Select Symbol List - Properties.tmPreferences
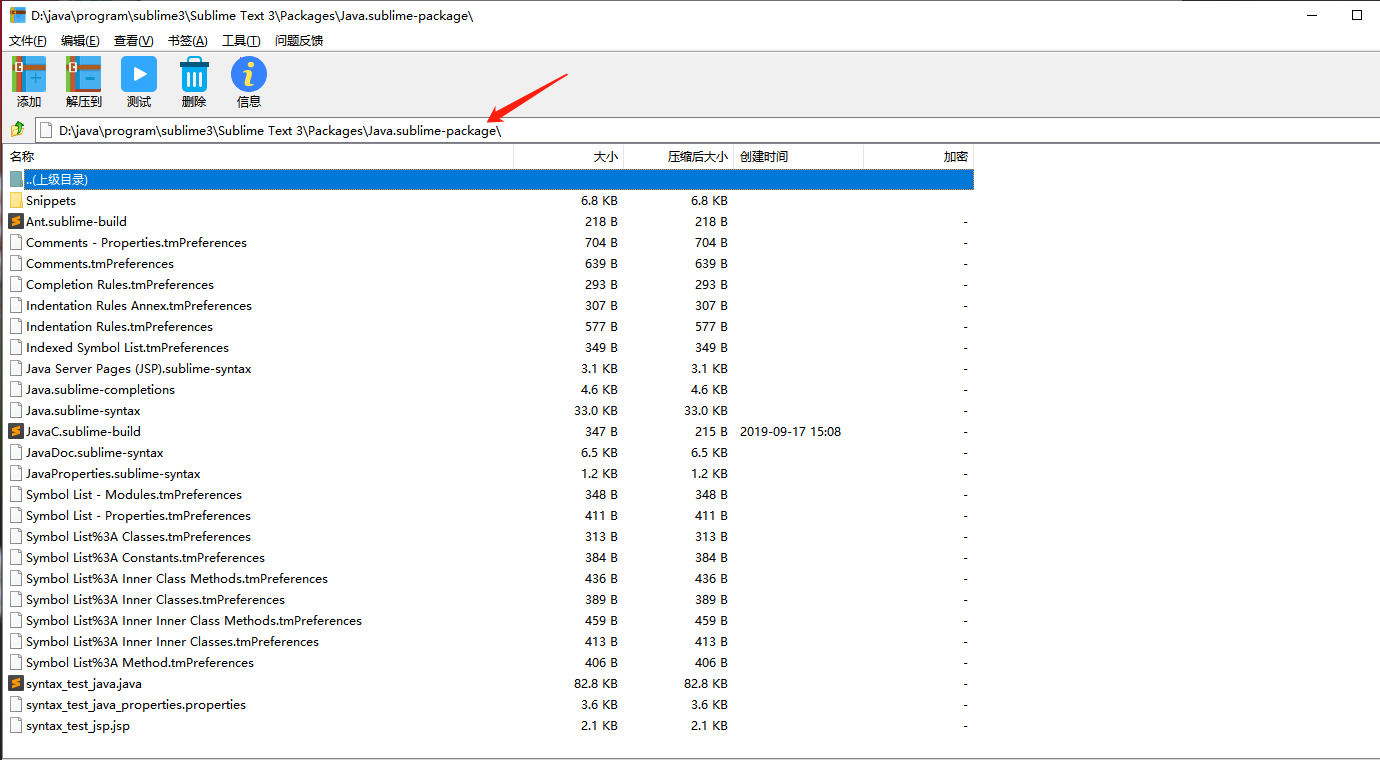 138,516
